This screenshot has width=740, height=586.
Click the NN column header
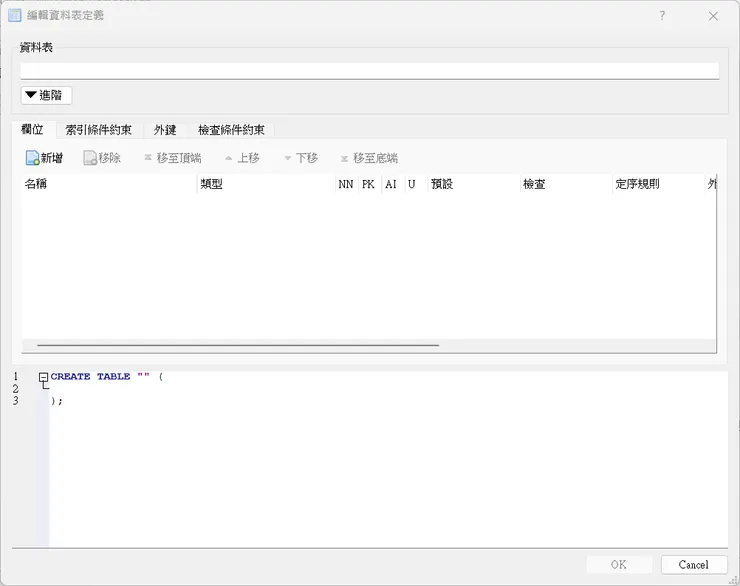[346, 184]
